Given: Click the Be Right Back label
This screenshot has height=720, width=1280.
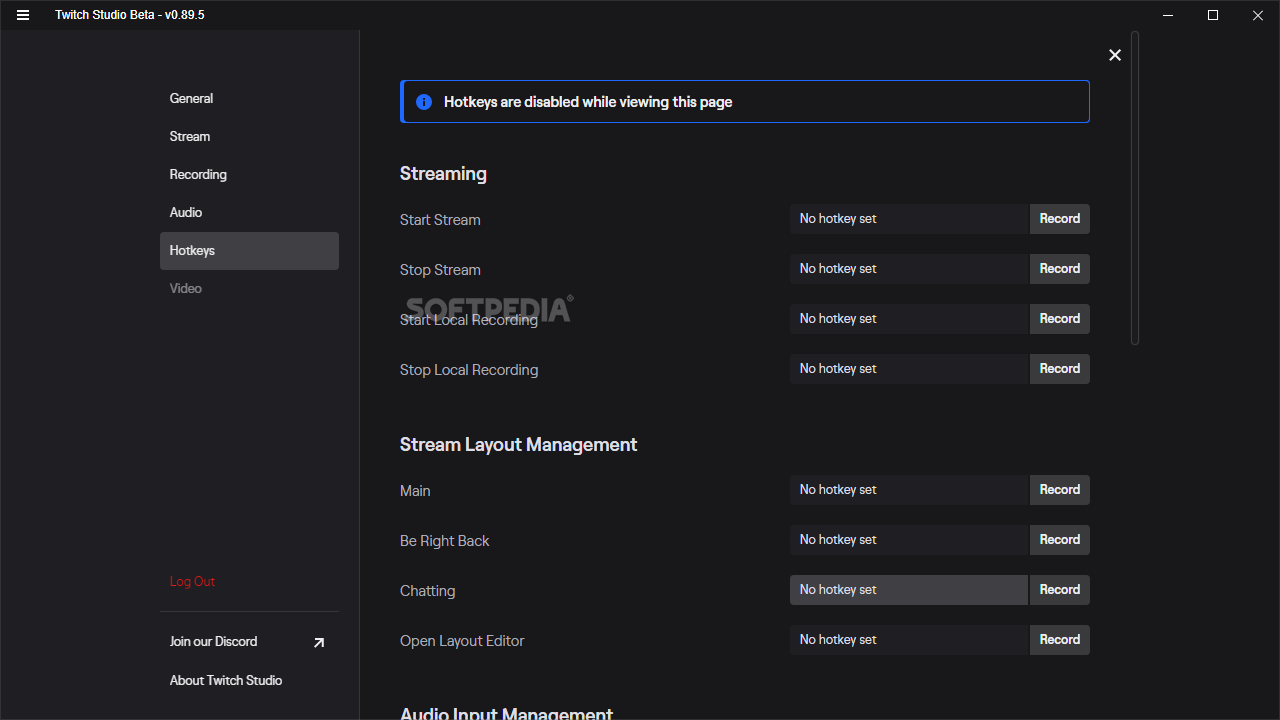Looking at the screenshot, I should coord(445,541).
